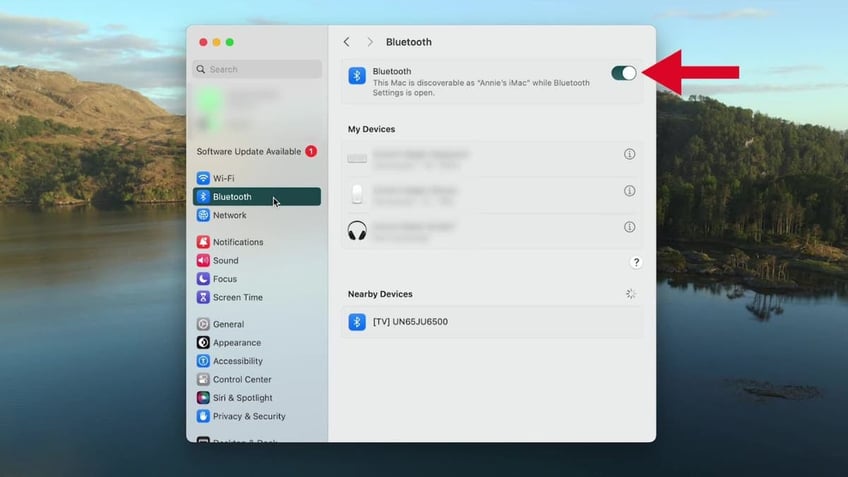The image size is (848, 477).
Task: Click the white mouse icon in My Devices
Action: pos(357,194)
